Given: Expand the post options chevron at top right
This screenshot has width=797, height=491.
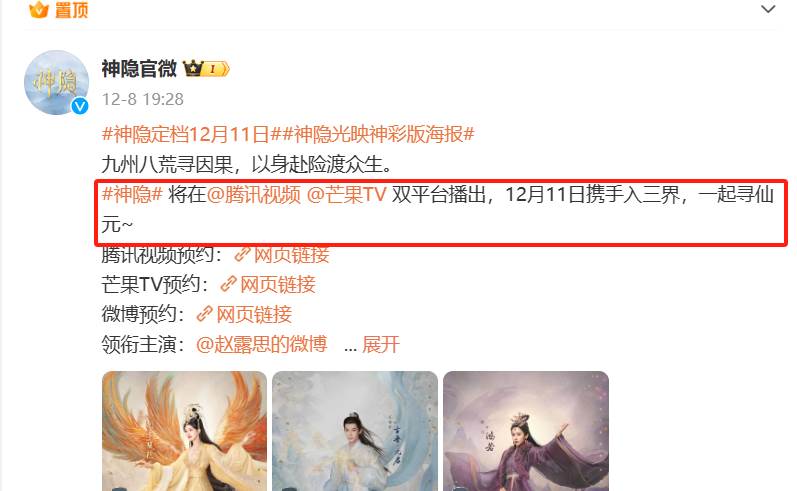Looking at the screenshot, I should [768, 9].
